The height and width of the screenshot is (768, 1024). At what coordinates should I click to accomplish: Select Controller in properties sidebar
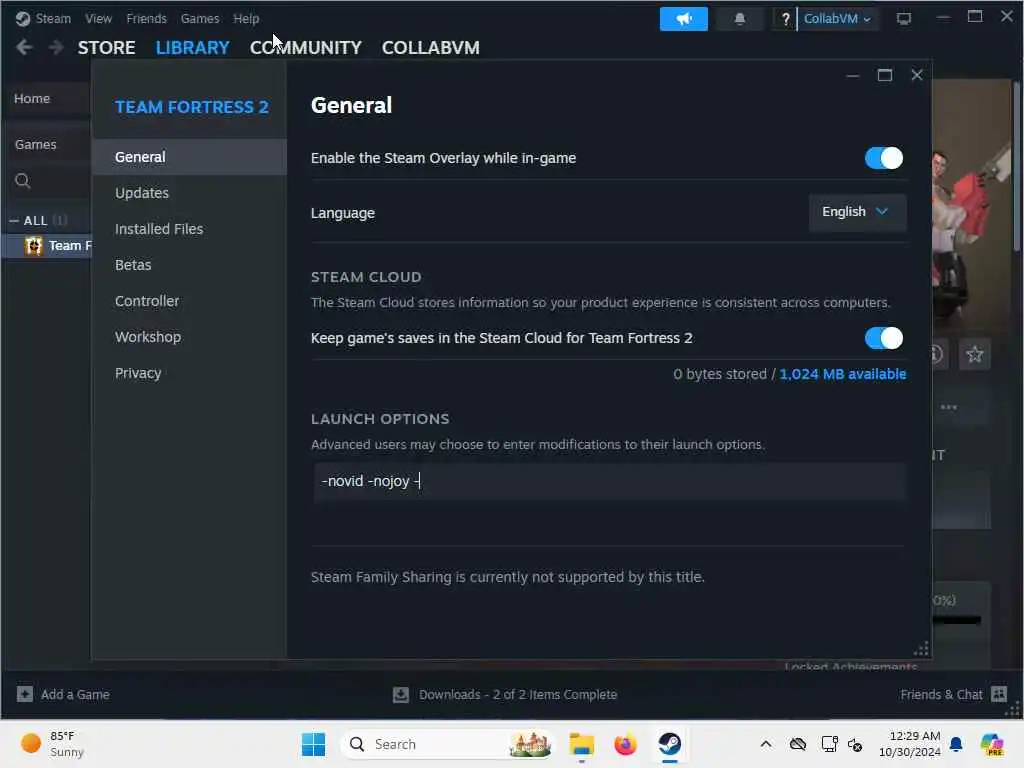(x=189, y=301)
